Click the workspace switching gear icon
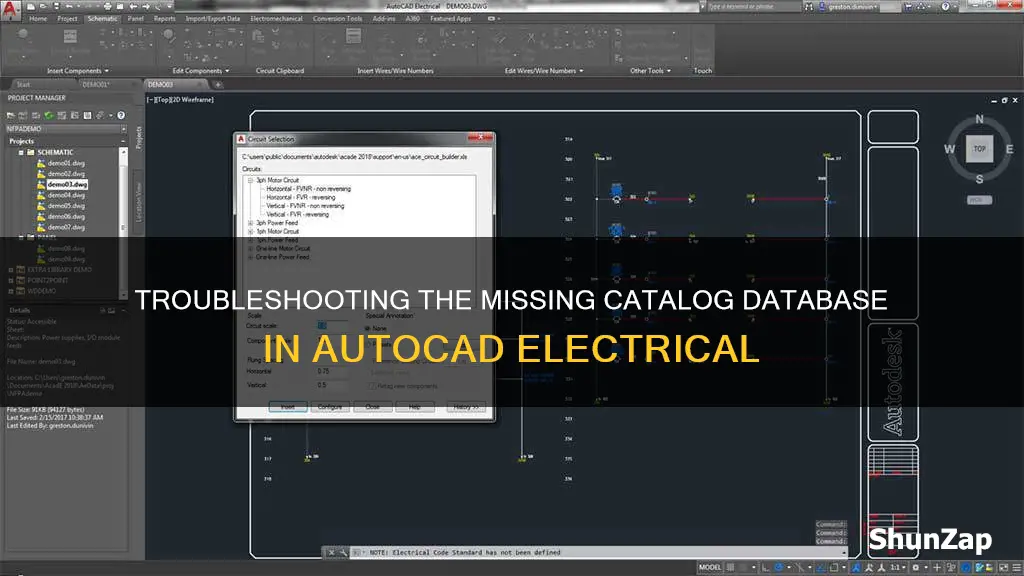 (916, 568)
